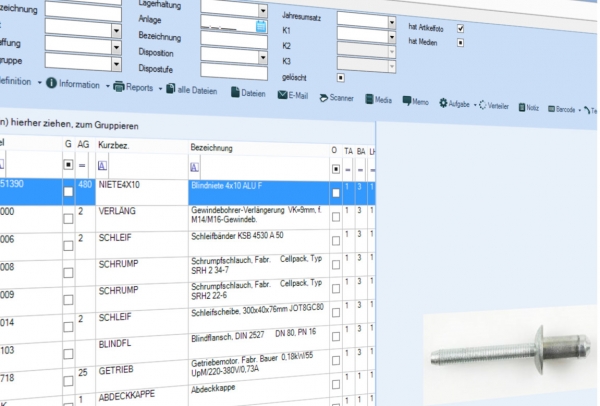The image size is (600, 406).
Task: Click the Barcode toolbar button
Action: point(562,107)
